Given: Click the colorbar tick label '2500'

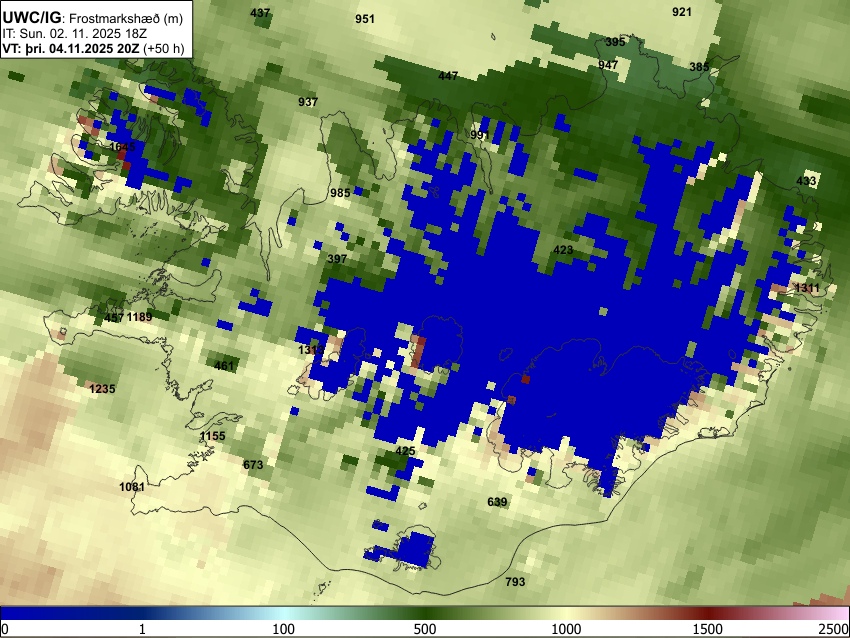Looking at the screenshot, I should (835, 629).
